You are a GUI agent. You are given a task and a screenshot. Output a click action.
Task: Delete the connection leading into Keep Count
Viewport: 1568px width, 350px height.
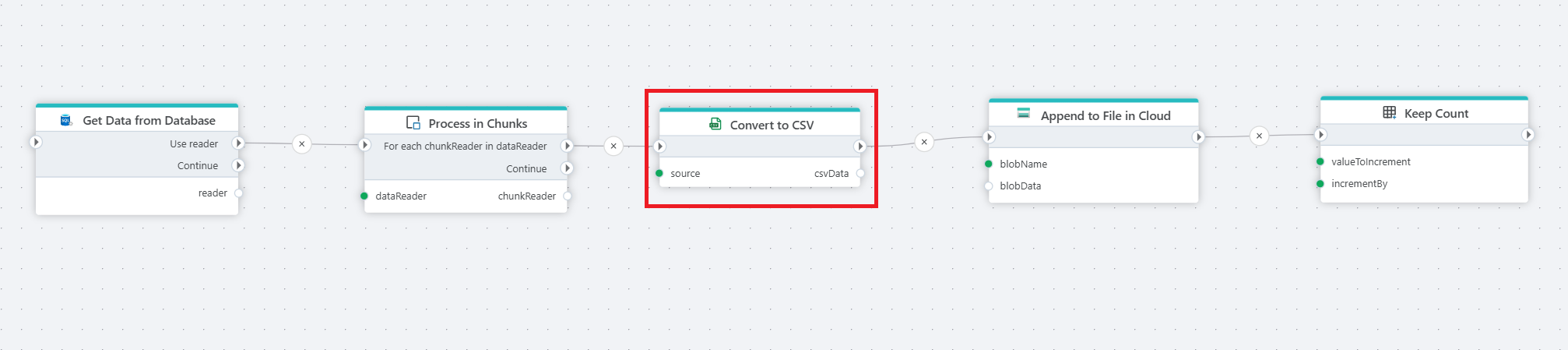click(x=1259, y=136)
